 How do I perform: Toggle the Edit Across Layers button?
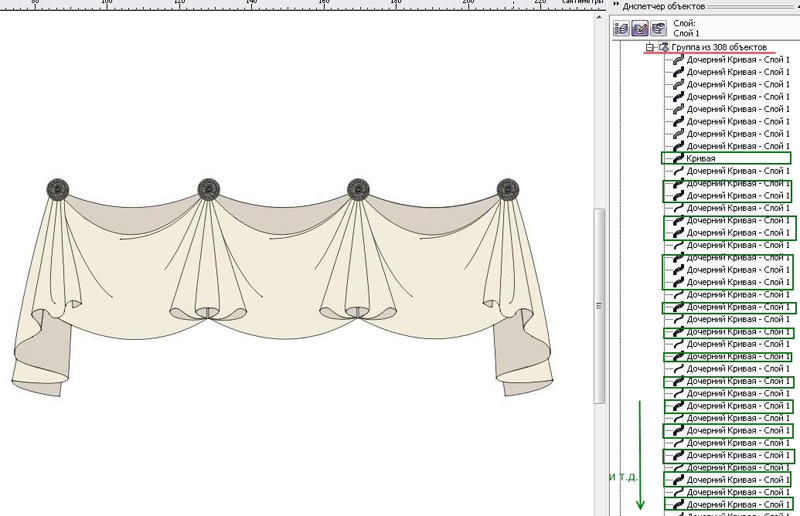click(641, 29)
